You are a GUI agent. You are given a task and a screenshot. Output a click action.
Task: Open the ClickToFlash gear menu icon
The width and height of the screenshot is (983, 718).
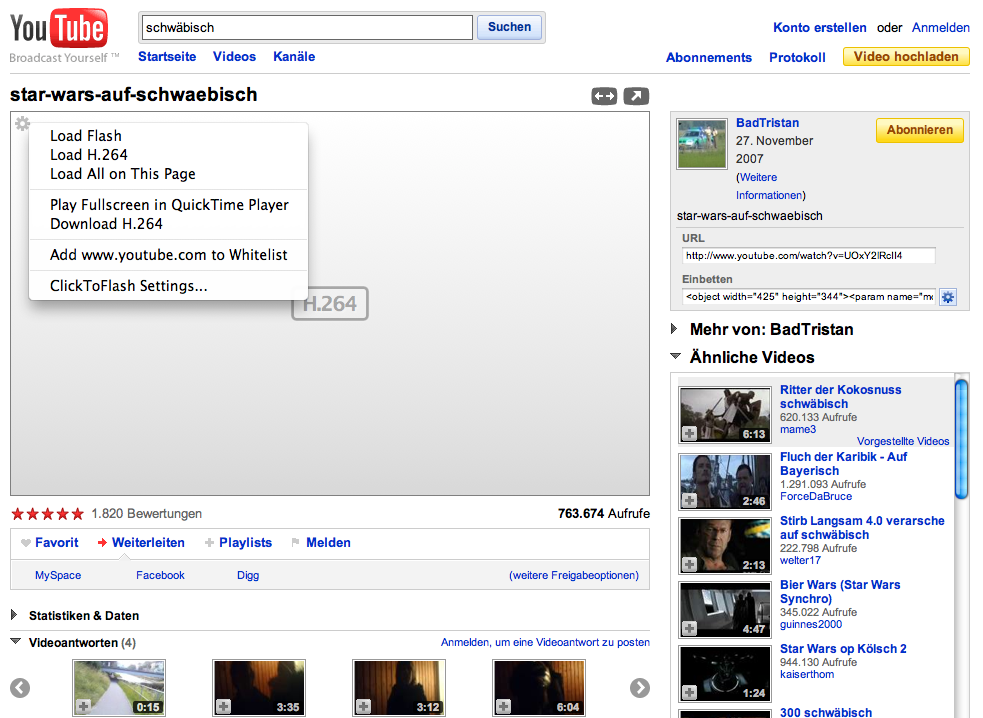[x=23, y=124]
